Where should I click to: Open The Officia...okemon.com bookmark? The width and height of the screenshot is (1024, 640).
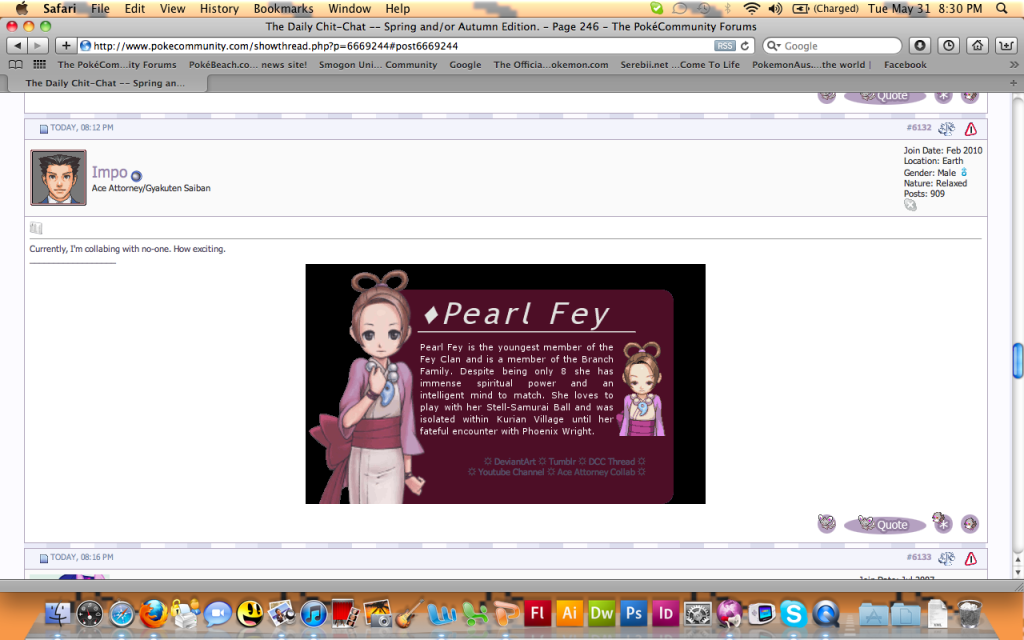coord(551,65)
